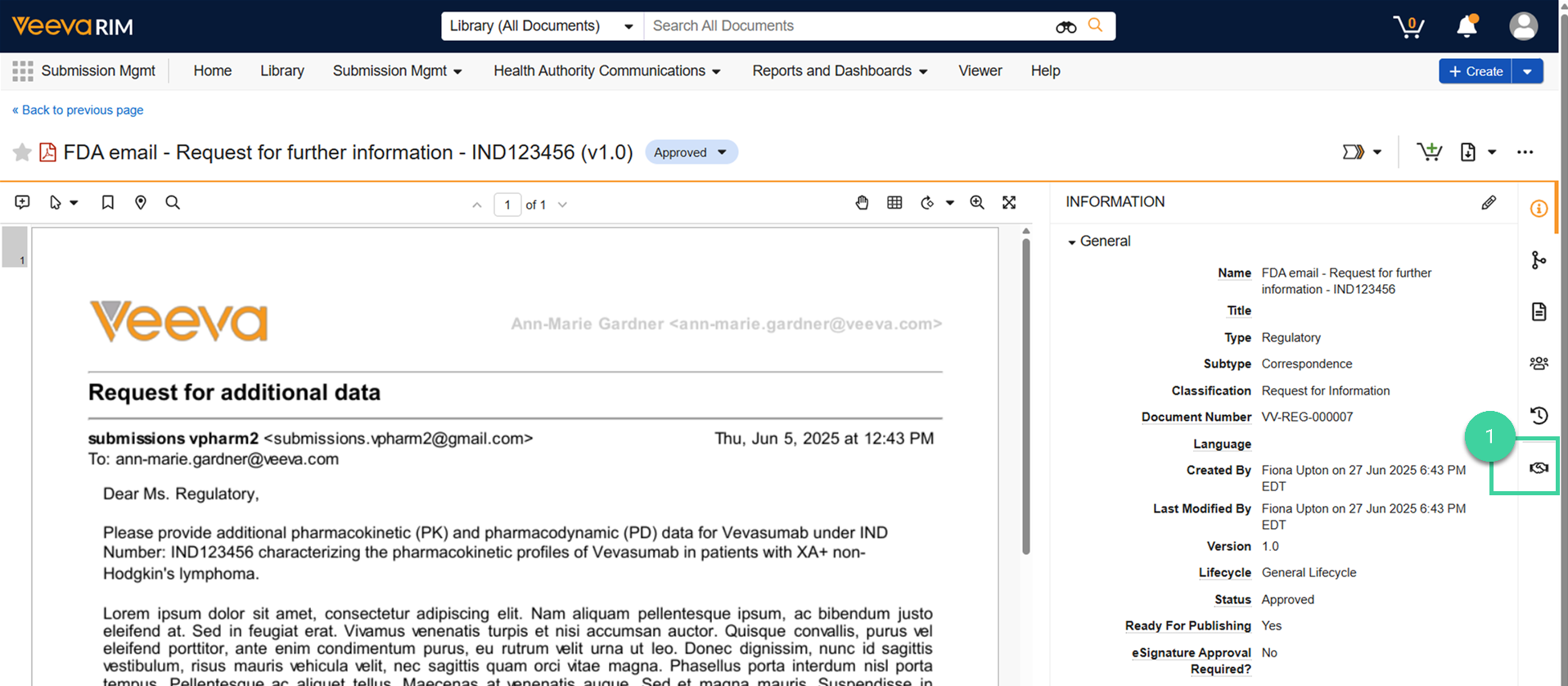Image resolution: width=1568 pixels, height=686 pixels.
Task: Open the Reports and Dashboards menu
Action: pos(840,71)
